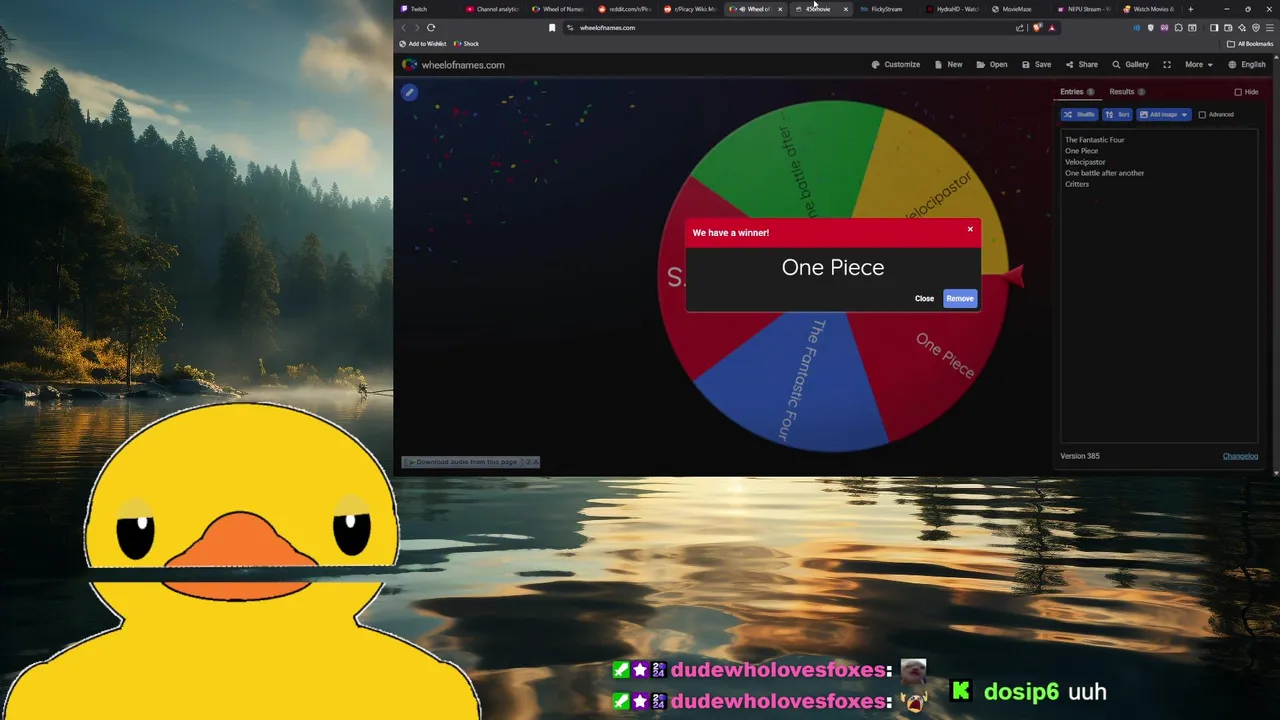Open the wheel Gallery

[x=1130, y=65]
